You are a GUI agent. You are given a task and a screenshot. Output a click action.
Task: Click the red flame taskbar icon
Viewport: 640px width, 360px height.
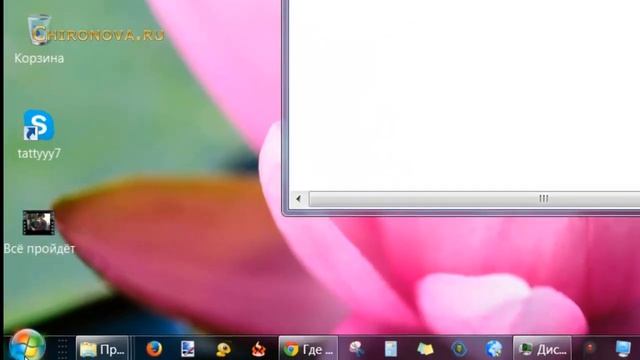click(258, 349)
